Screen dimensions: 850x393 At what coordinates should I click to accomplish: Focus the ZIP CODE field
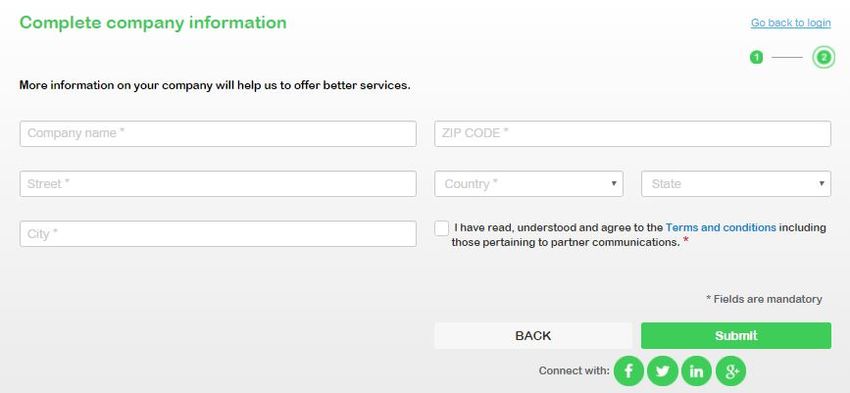633,133
